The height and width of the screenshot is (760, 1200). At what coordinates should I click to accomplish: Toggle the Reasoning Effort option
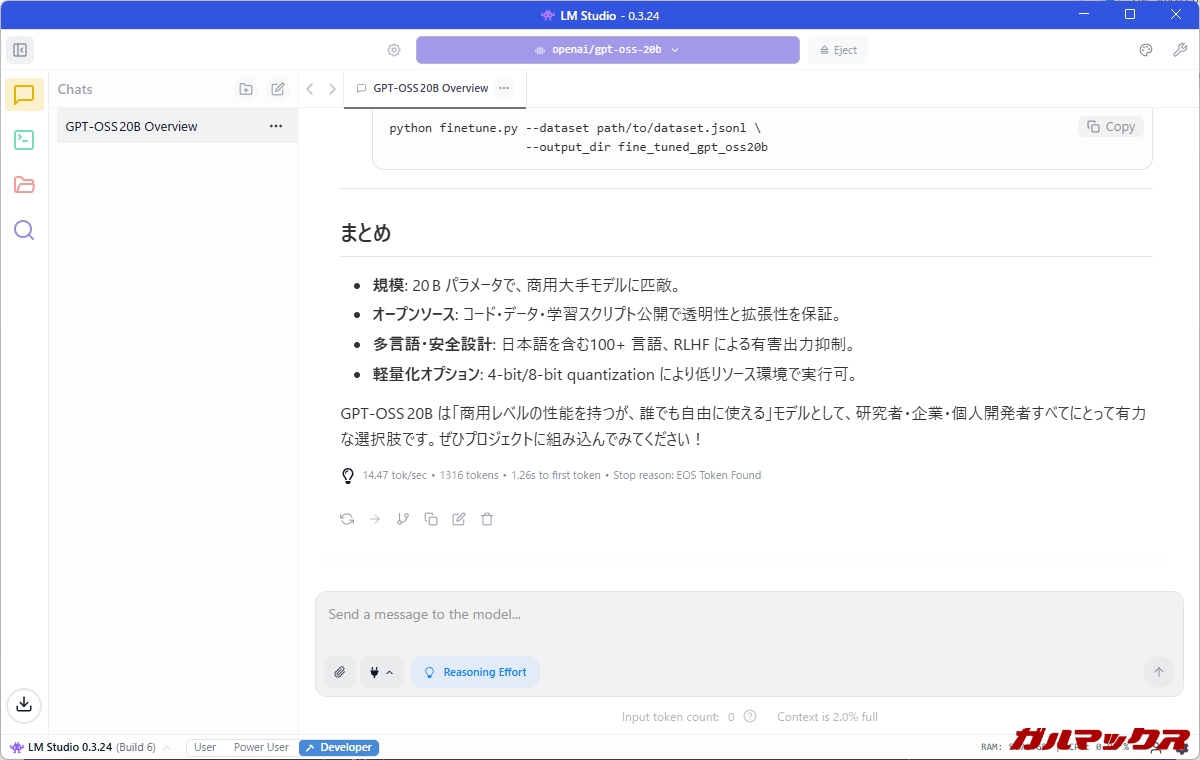(x=475, y=672)
